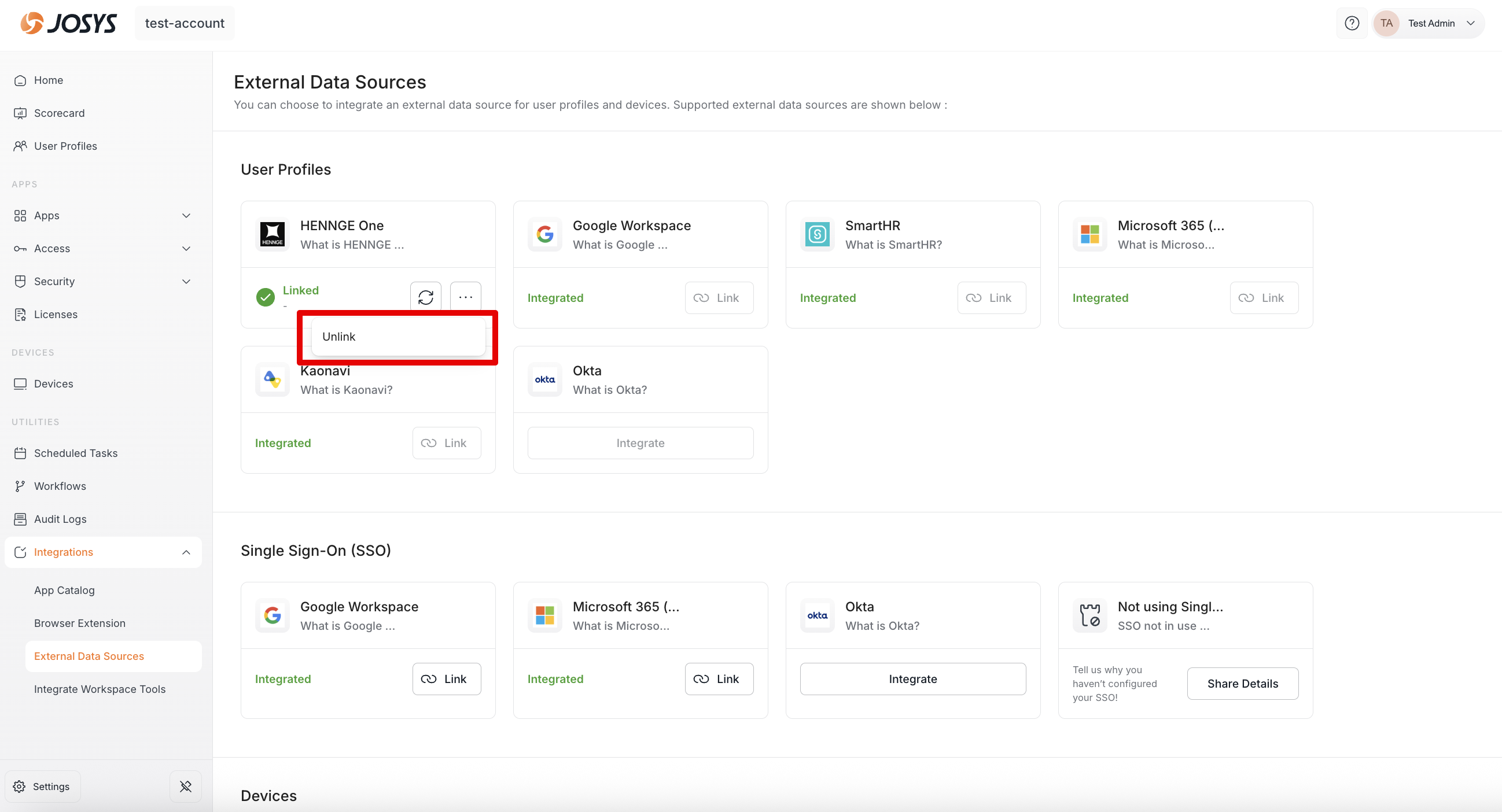Image resolution: width=1502 pixels, height=812 pixels.
Task: Click the HENNGE One sync refresh icon
Action: [426, 297]
